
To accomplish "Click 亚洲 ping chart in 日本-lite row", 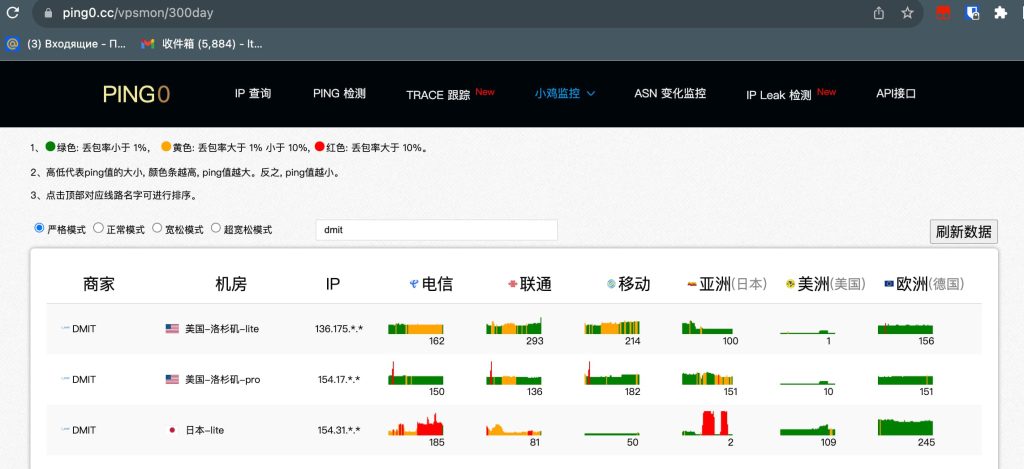I will (706, 423).
